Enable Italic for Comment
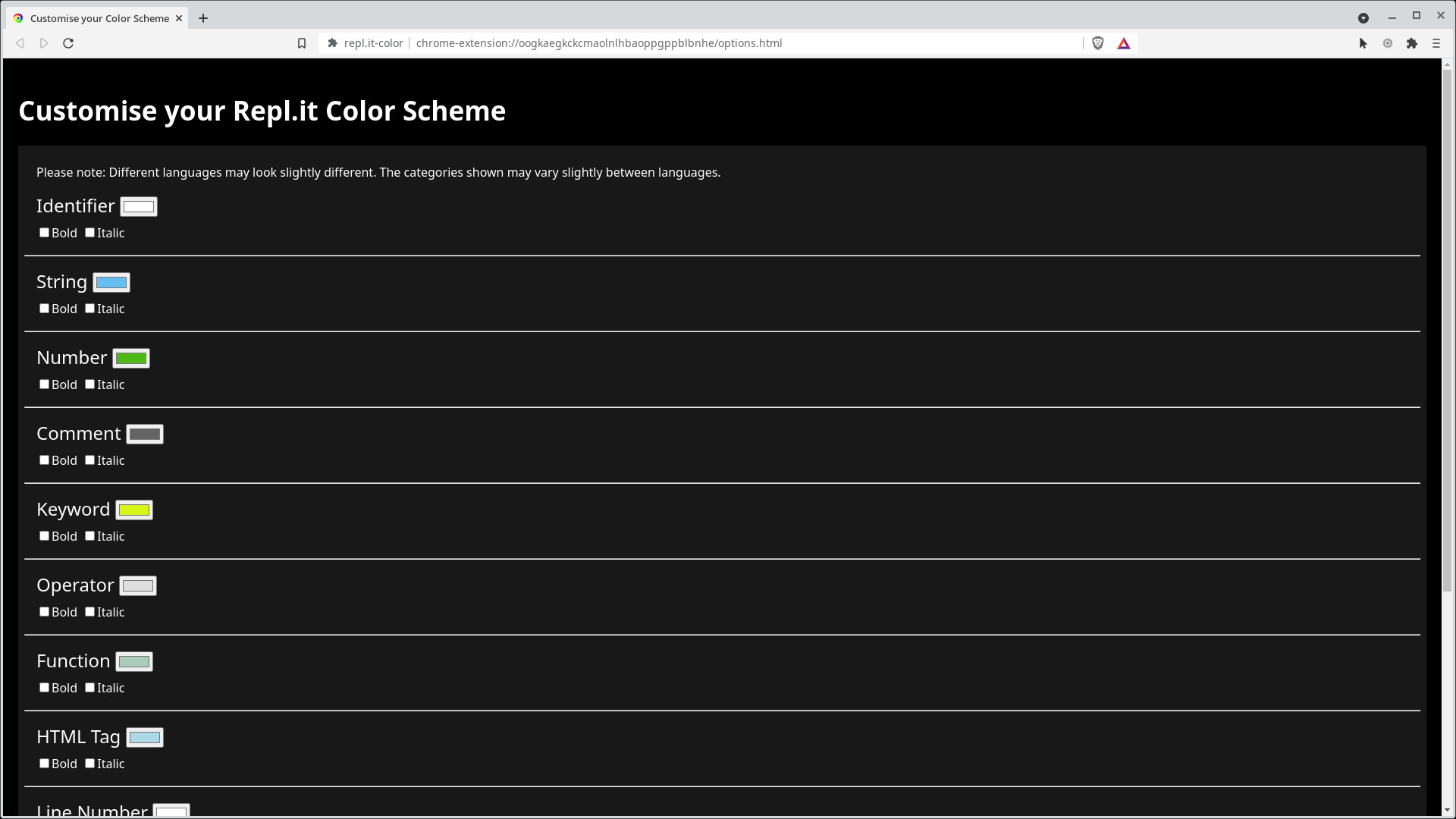Viewport: 1456px width, 819px height. coord(89,460)
